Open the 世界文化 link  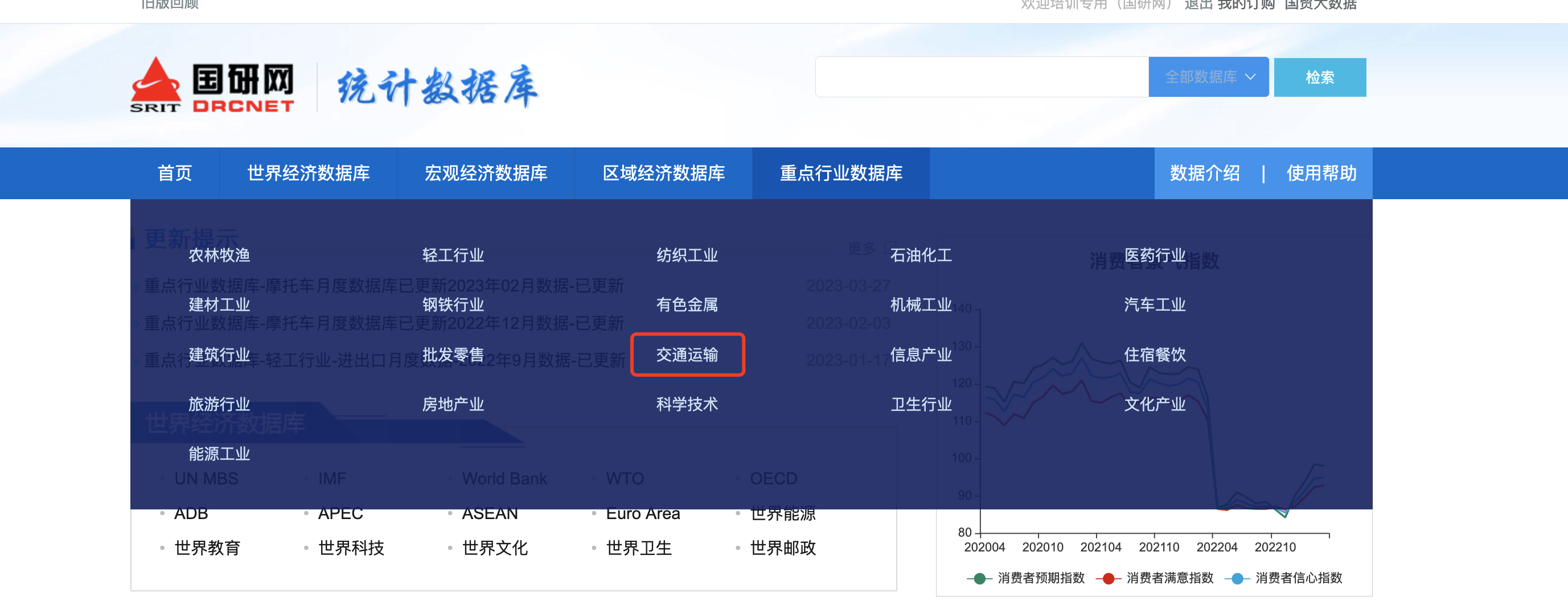point(495,548)
